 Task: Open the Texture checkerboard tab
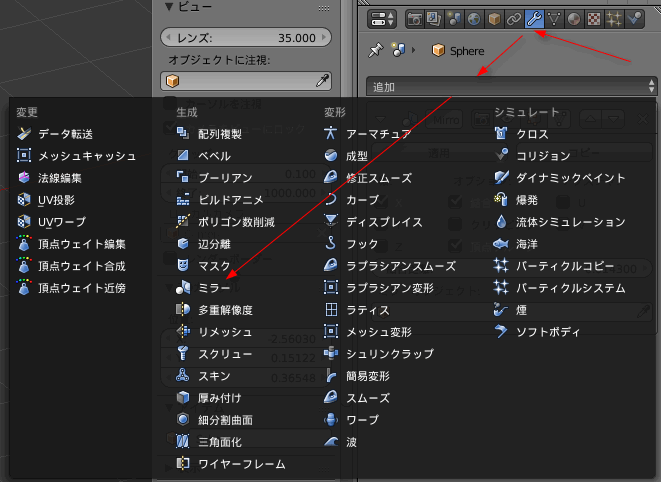pyautogui.click(x=594, y=19)
